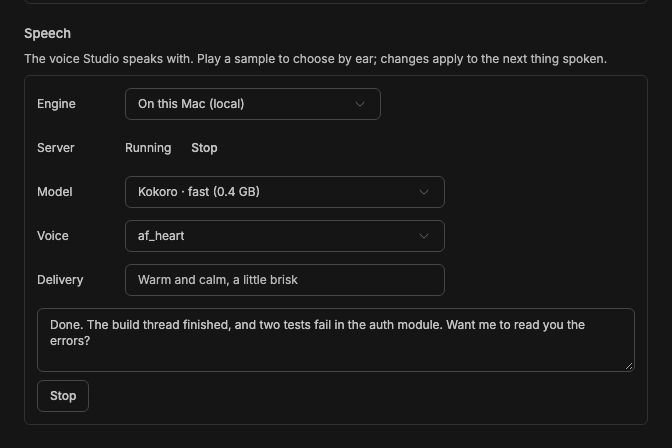Click the Delivery text field

(285, 280)
